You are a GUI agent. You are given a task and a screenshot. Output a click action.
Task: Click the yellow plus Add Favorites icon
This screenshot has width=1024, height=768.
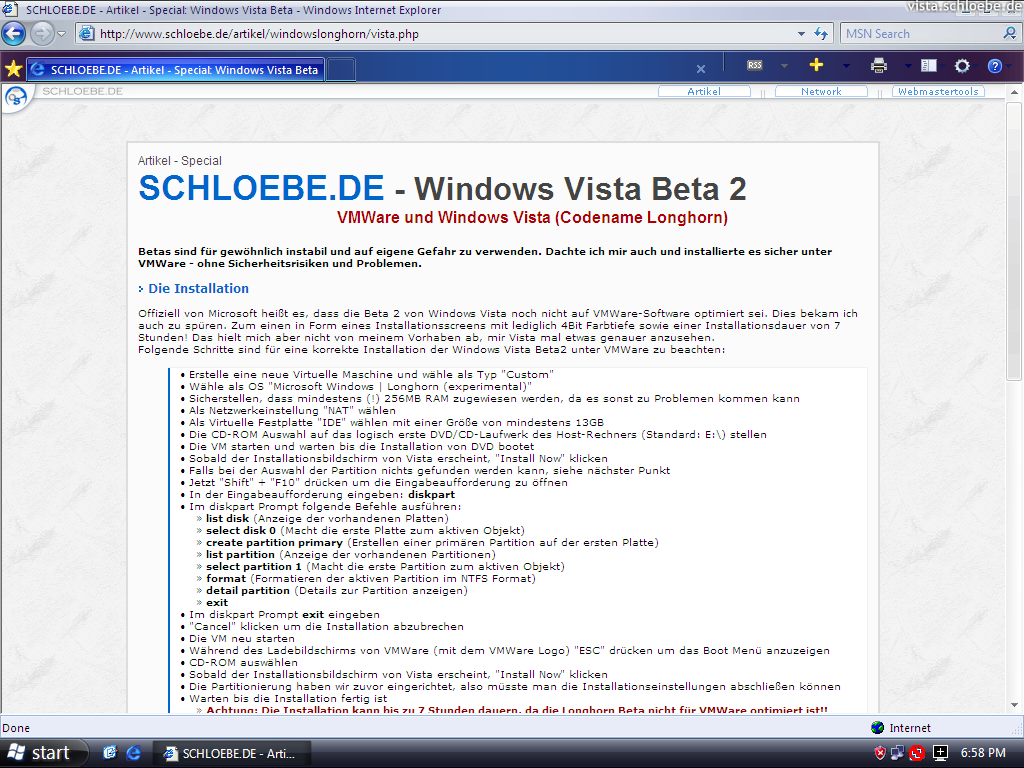pos(816,65)
